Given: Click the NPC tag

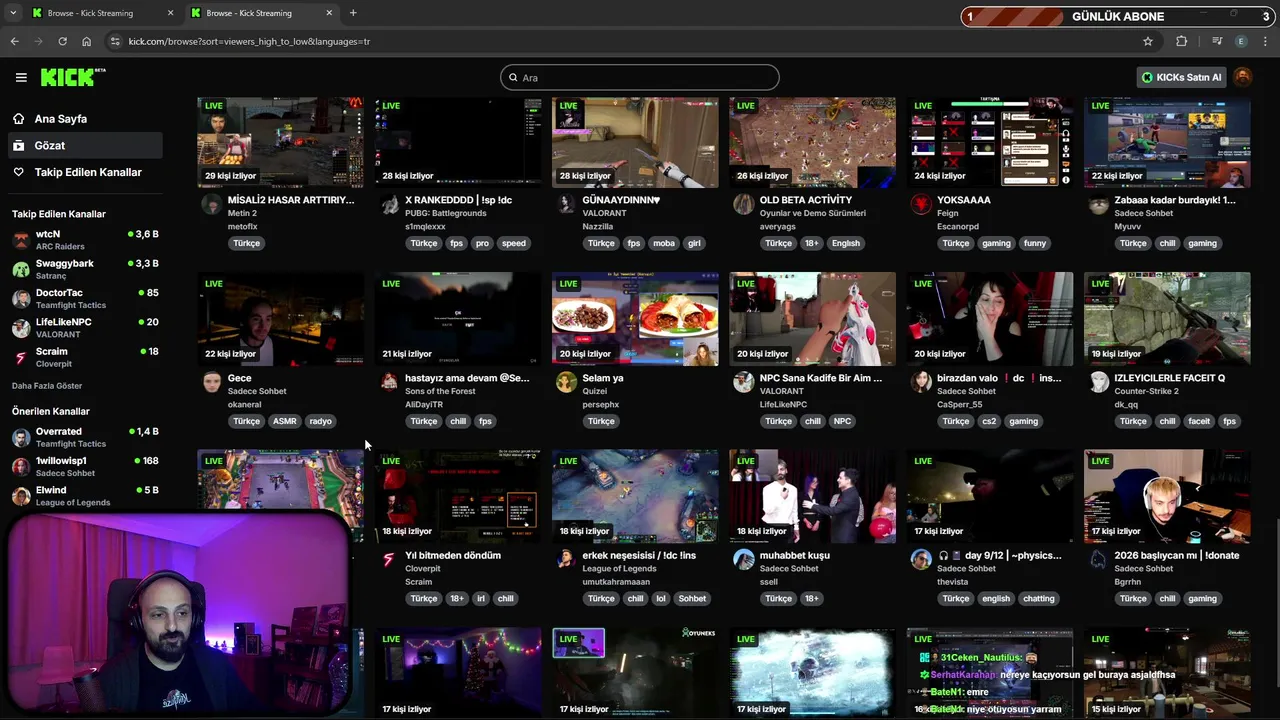Looking at the screenshot, I should tap(842, 421).
